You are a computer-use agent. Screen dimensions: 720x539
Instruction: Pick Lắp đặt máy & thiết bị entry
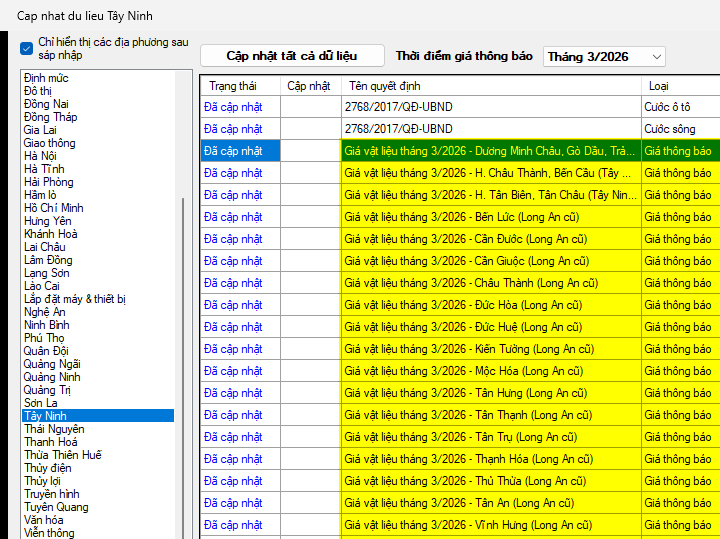pos(75,299)
